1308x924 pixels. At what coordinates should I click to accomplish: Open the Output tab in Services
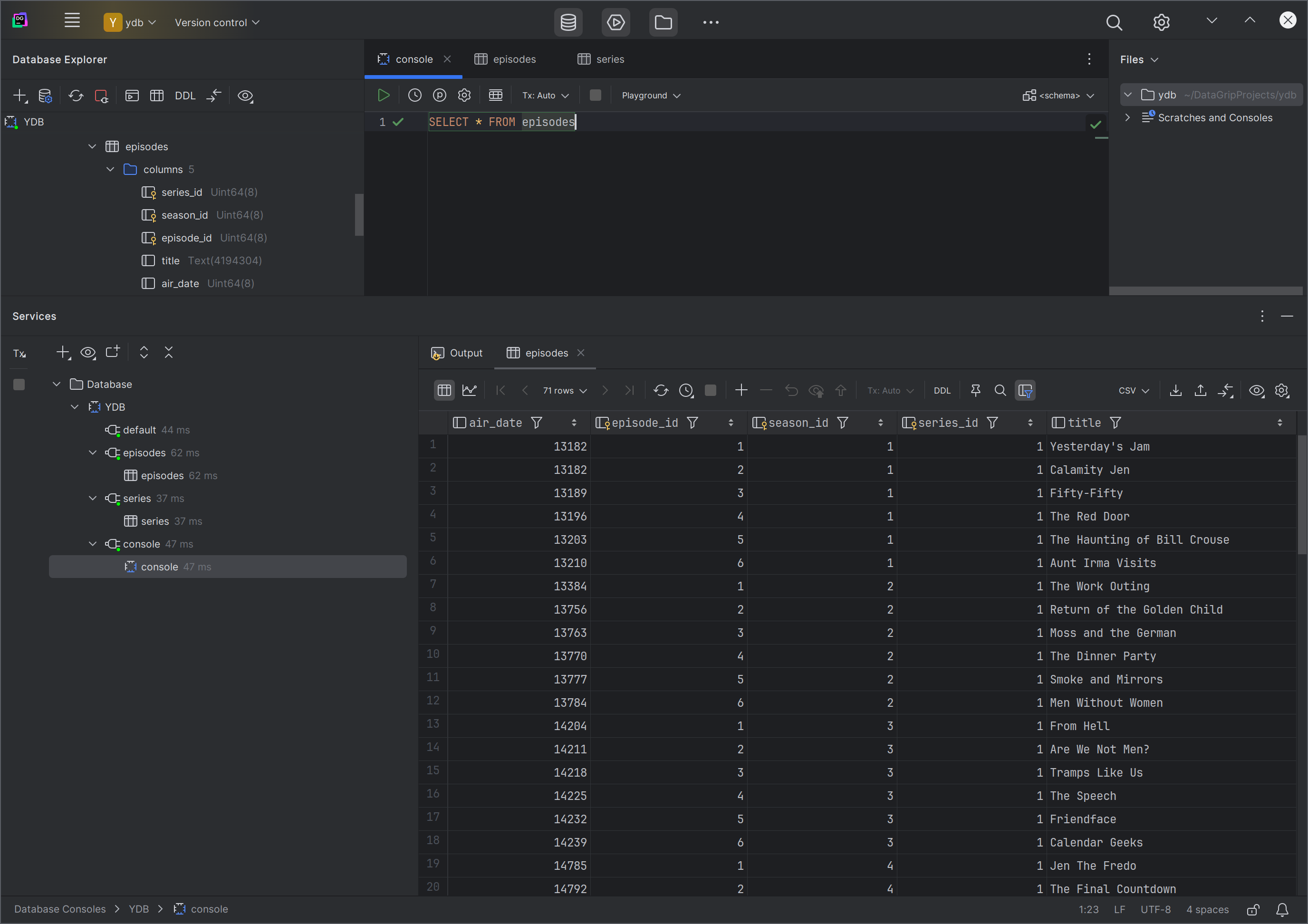(457, 353)
